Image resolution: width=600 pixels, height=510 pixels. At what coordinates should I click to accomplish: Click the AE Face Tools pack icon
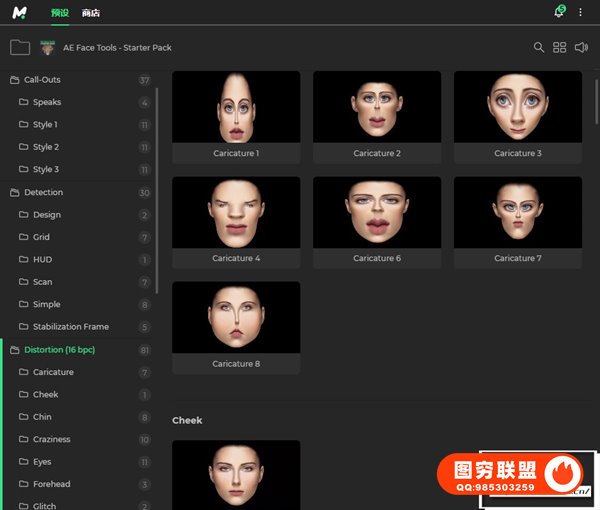pyautogui.click(x=47, y=47)
